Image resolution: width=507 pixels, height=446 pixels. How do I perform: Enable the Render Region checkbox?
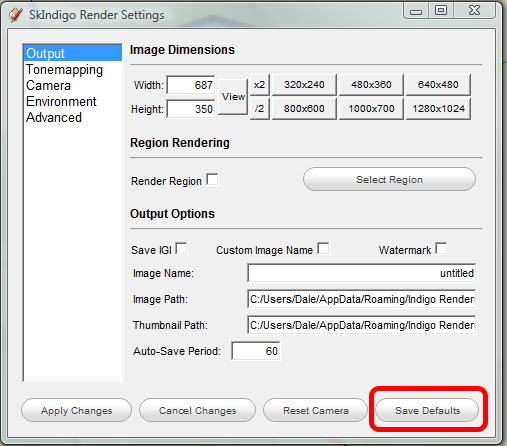coord(212,179)
